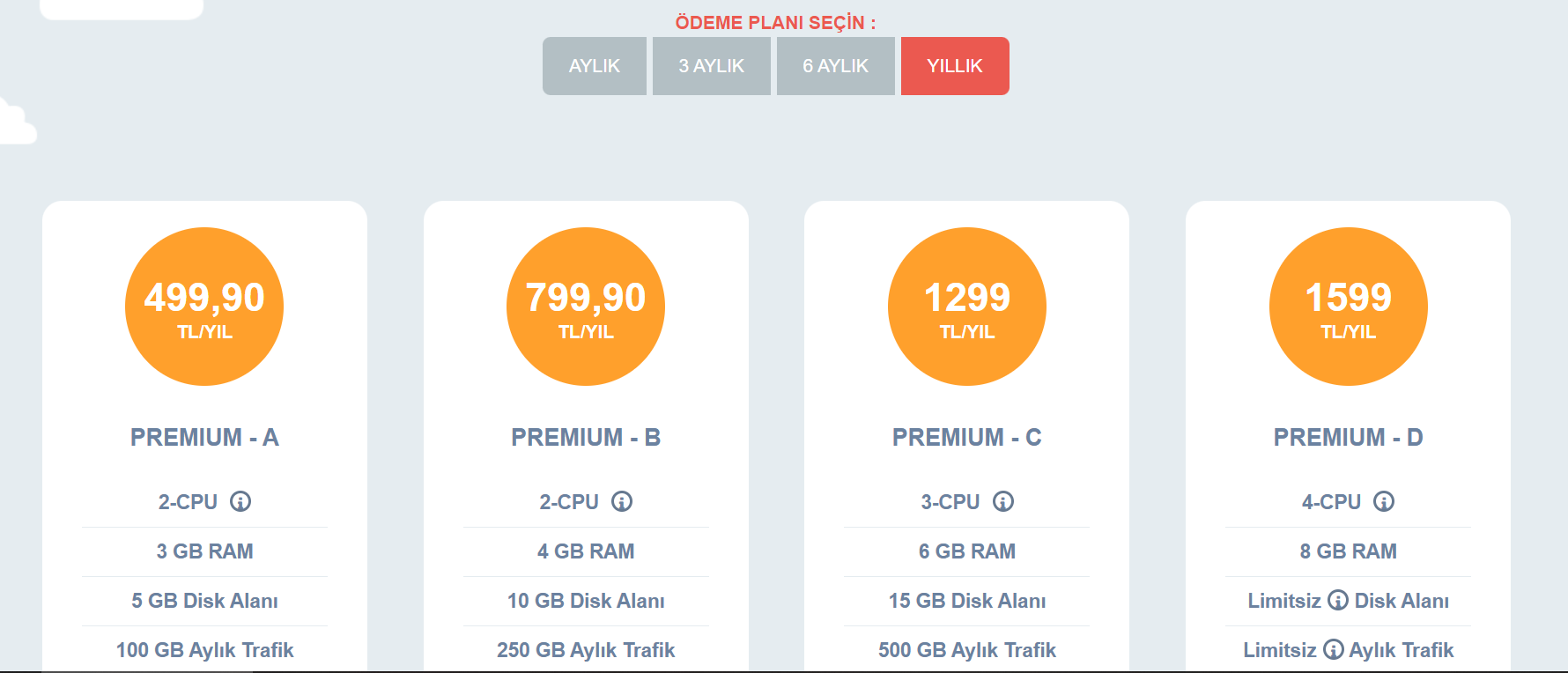Open the info icon beside Premium-B 2-CPU
The width and height of the screenshot is (1568, 673).
(x=622, y=501)
